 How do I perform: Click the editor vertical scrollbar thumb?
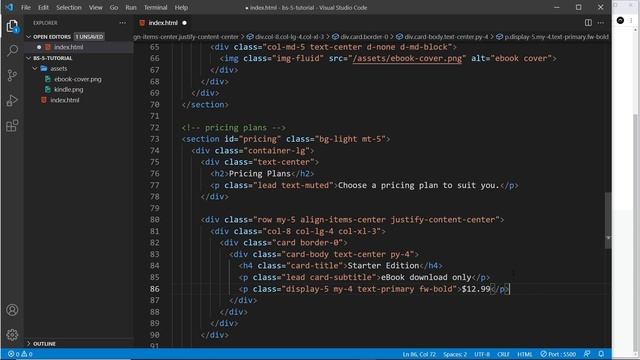click(608, 220)
